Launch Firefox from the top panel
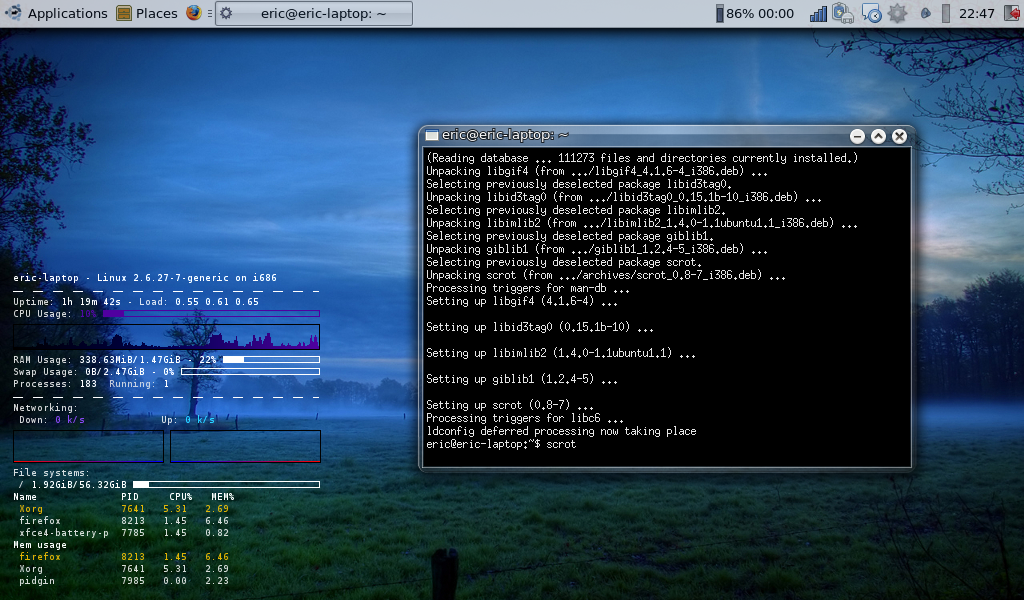Viewport: 1024px width, 600px height. (x=193, y=13)
